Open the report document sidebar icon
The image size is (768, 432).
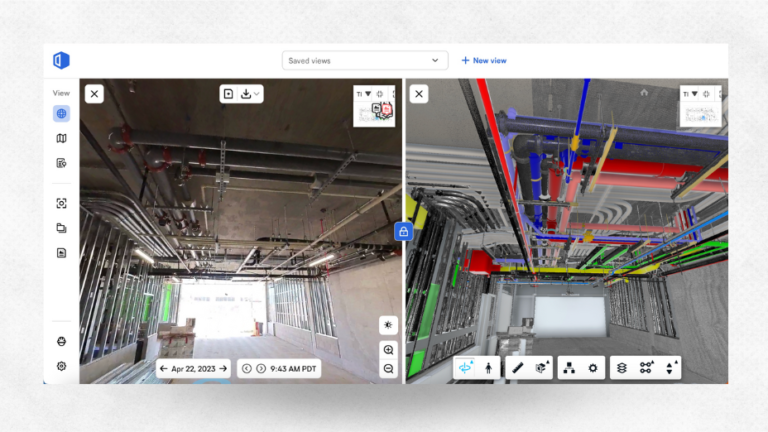coord(61,253)
